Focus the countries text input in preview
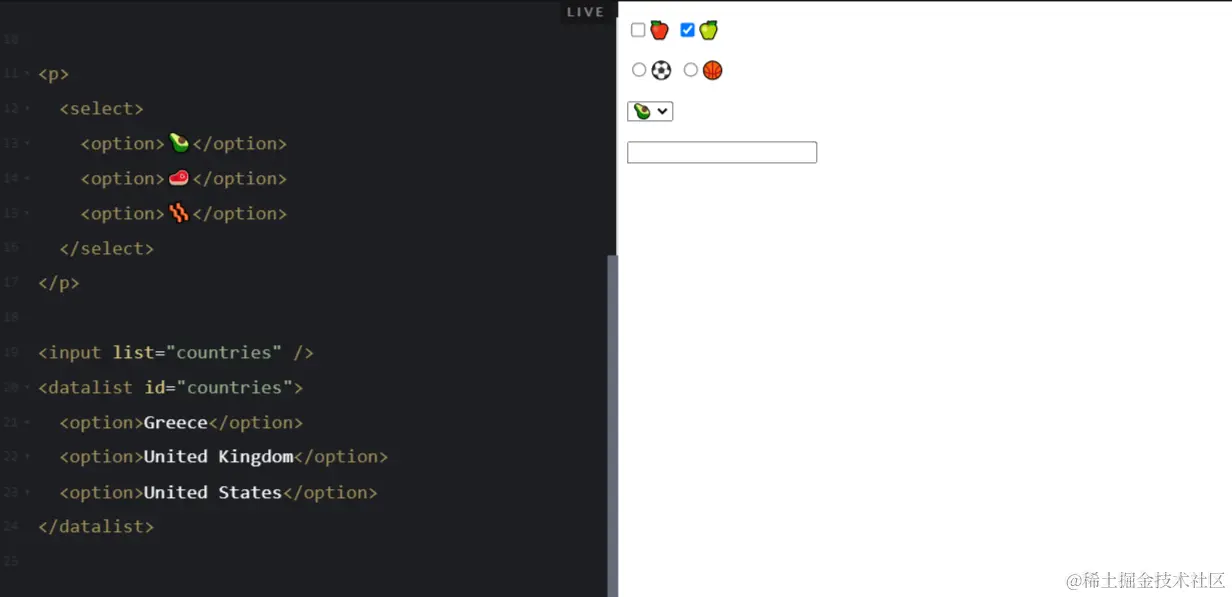Viewport: 1232px width, 597px height. point(722,152)
